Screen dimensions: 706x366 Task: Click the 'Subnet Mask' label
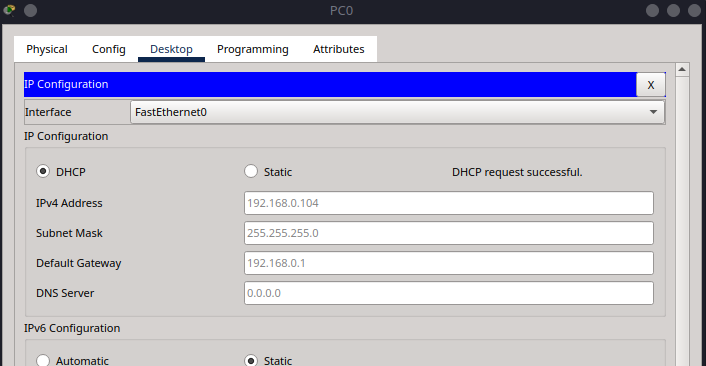coord(69,233)
